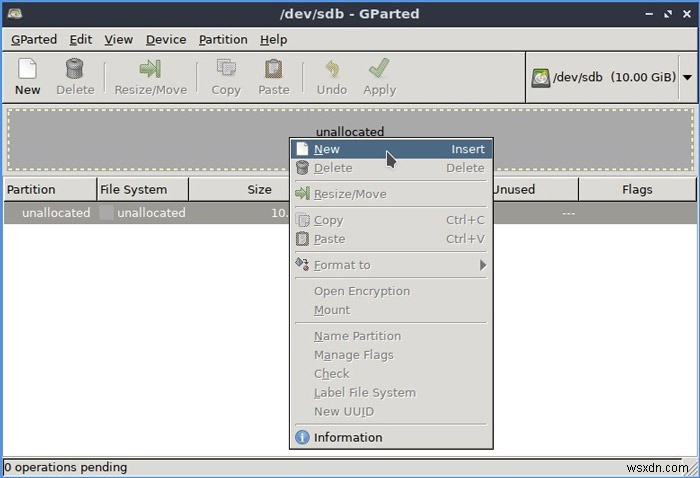Image resolution: width=700 pixels, height=478 pixels.
Task: Close the GParted window
Action: pyautogui.click(x=687, y=14)
